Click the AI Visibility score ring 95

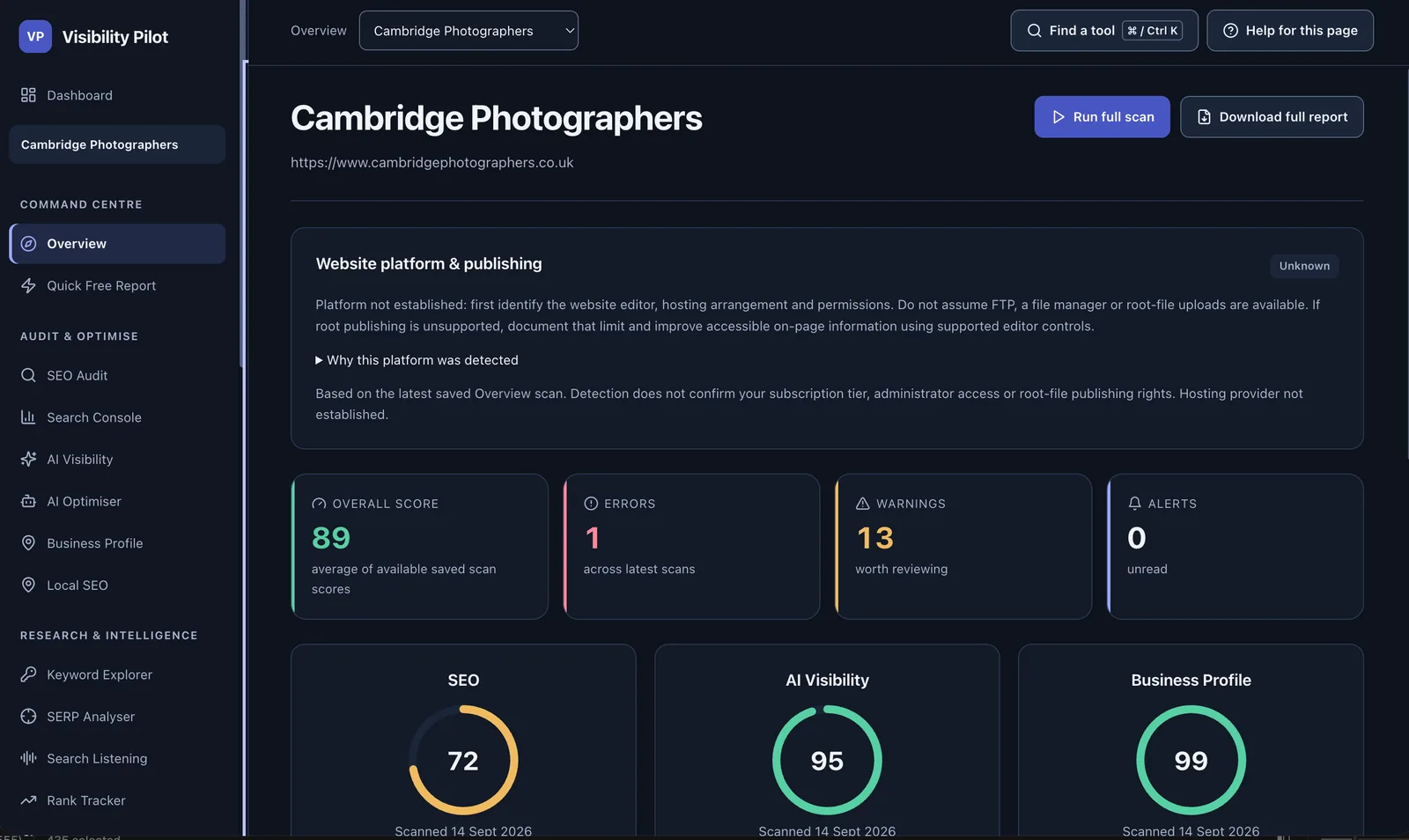827,760
